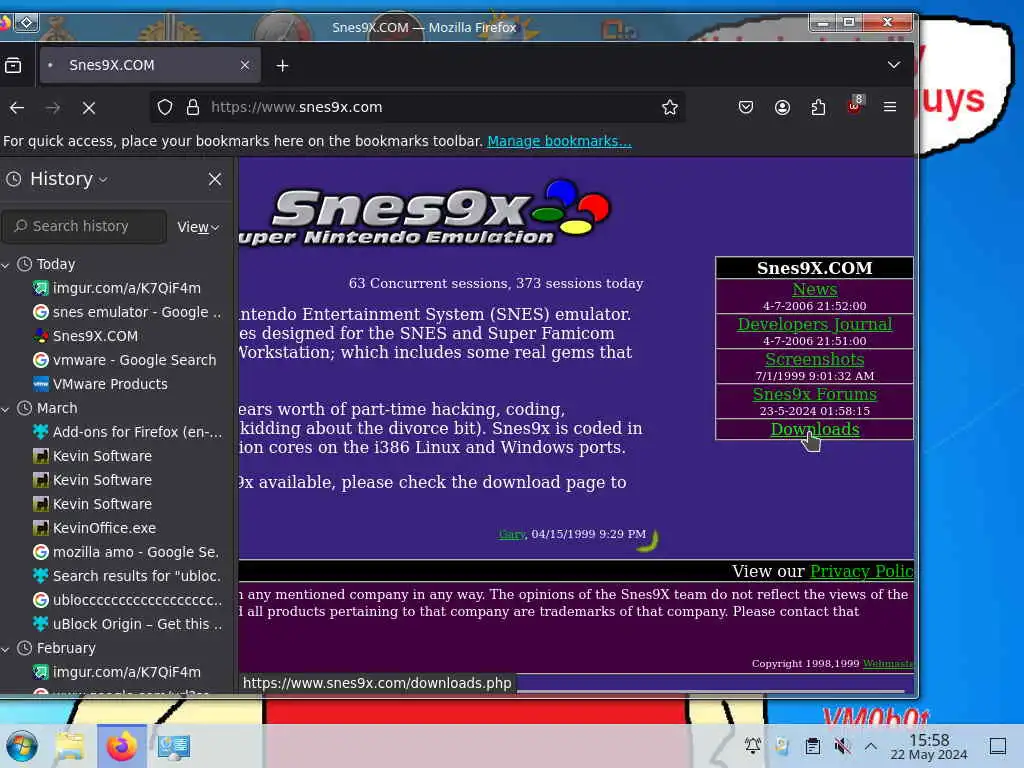
Task: Show the desktop via the tray button
Action: 998,746
